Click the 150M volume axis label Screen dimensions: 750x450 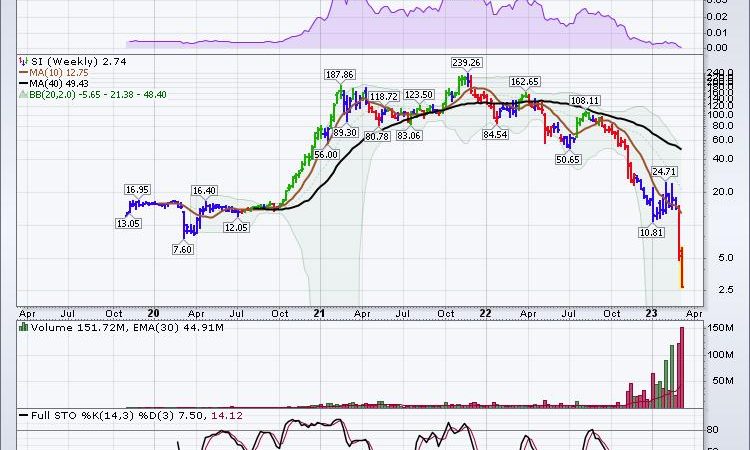pyautogui.click(x=720, y=328)
